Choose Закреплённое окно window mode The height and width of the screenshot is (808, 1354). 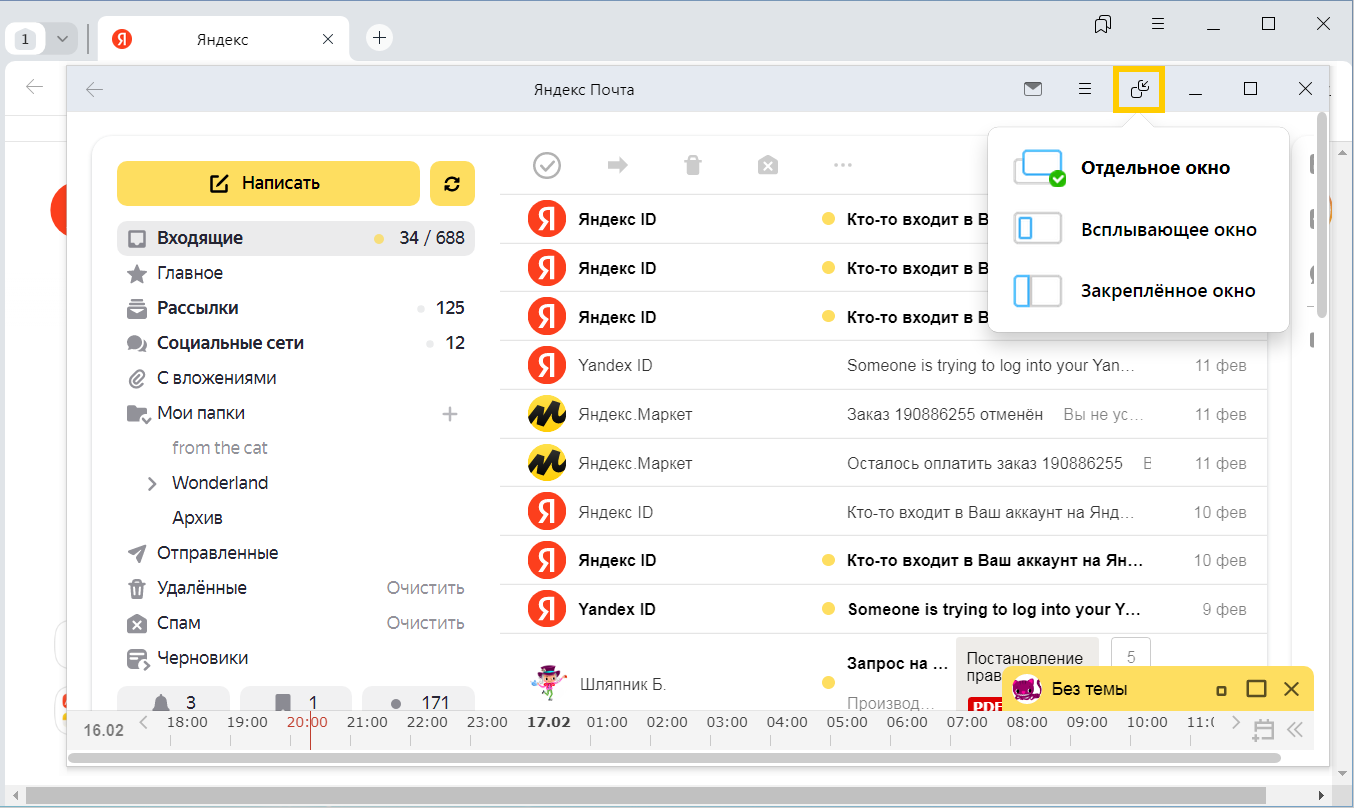tap(1167, 292)
